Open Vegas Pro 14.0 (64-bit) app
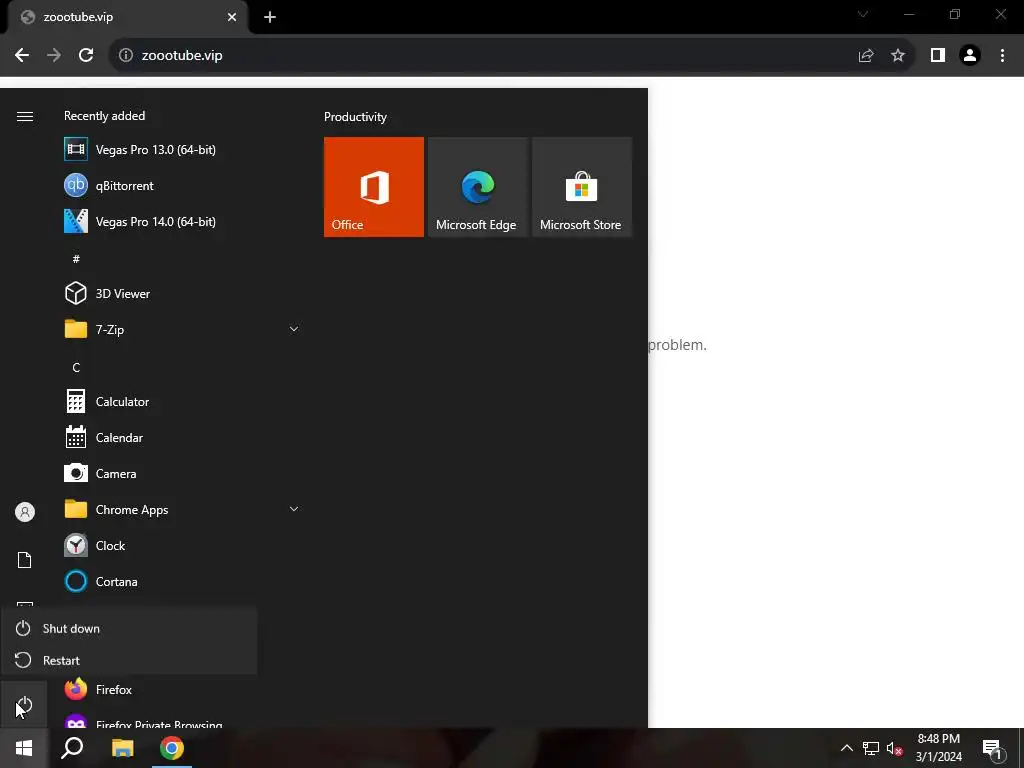This screenshot has width=1024, height=768. pyautogui.click(x=183, y=221)
